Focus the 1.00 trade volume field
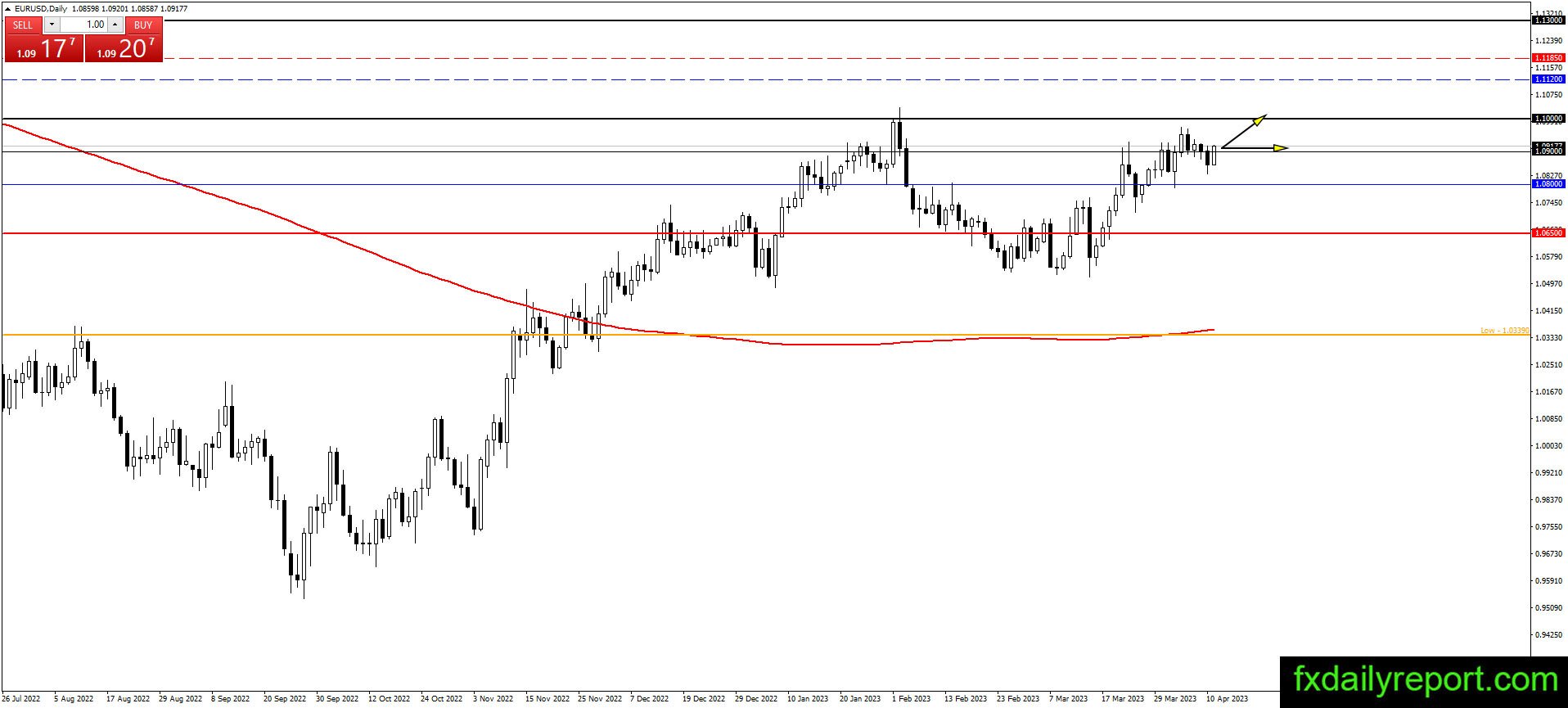The image size is (1568, 708). [x=84, y=25]
